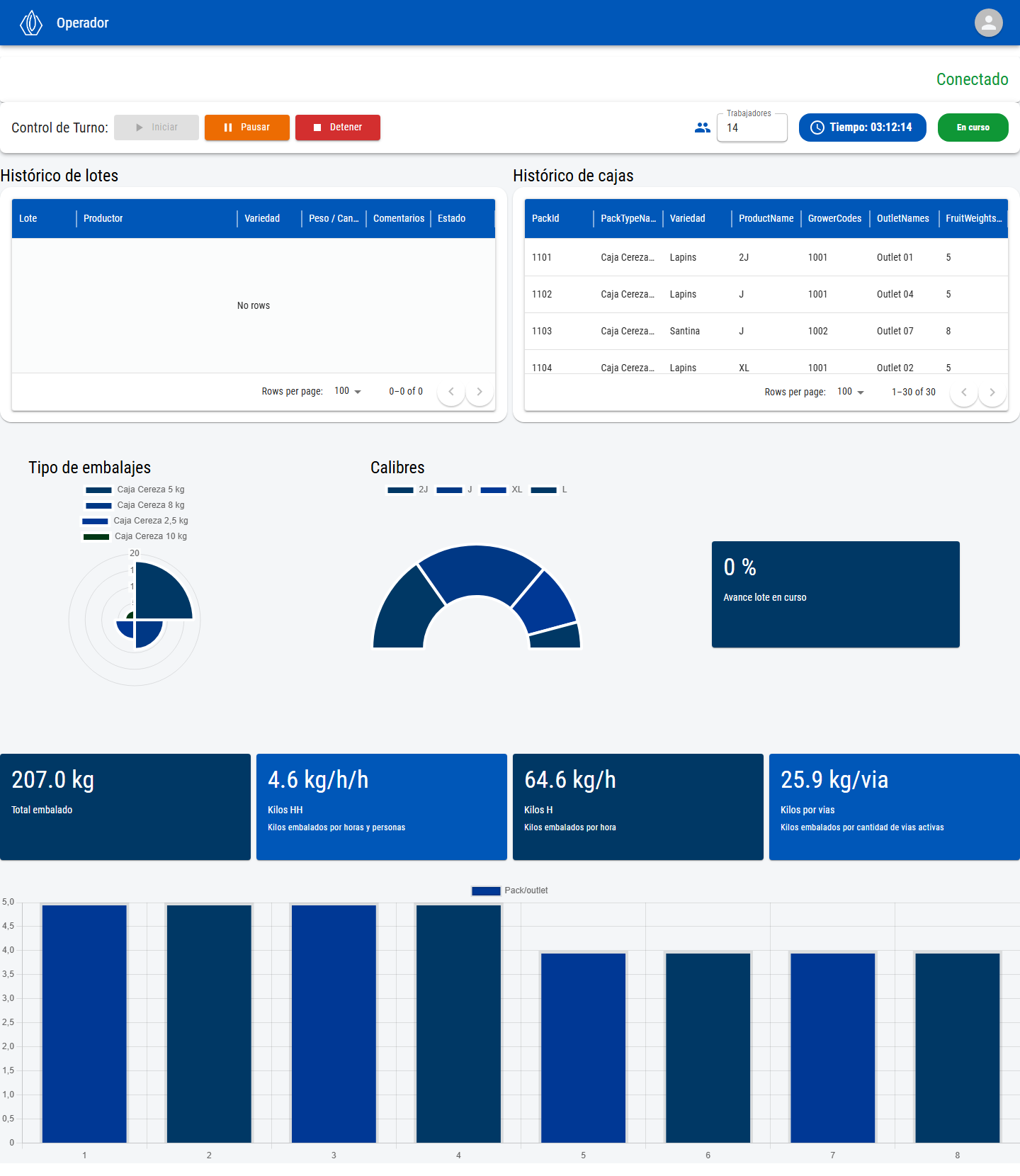Click the En curso status chip
1020x1176 pixels.
pos(973,128)
